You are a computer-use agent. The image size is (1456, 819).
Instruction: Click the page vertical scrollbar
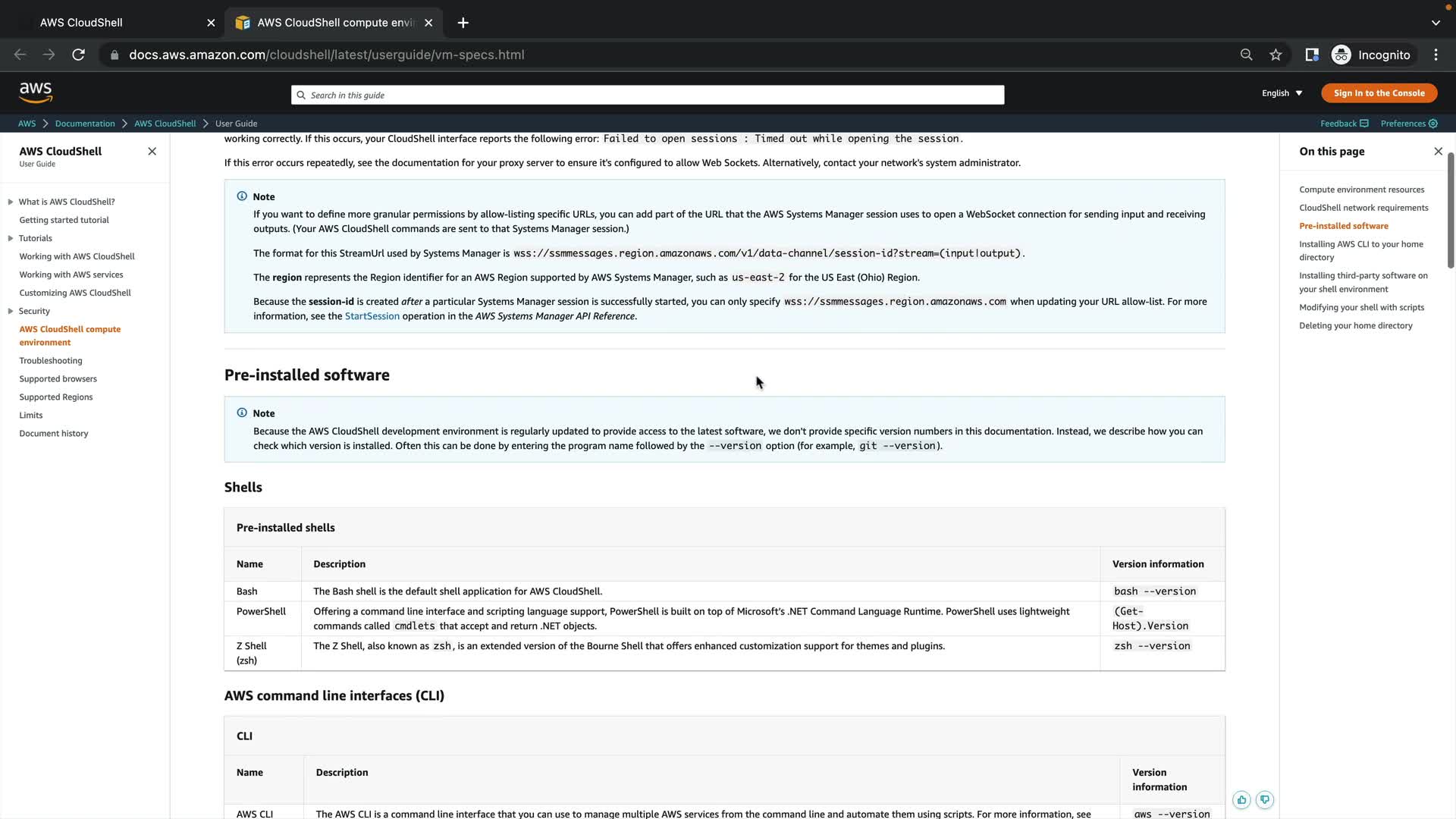[1450, 210]
